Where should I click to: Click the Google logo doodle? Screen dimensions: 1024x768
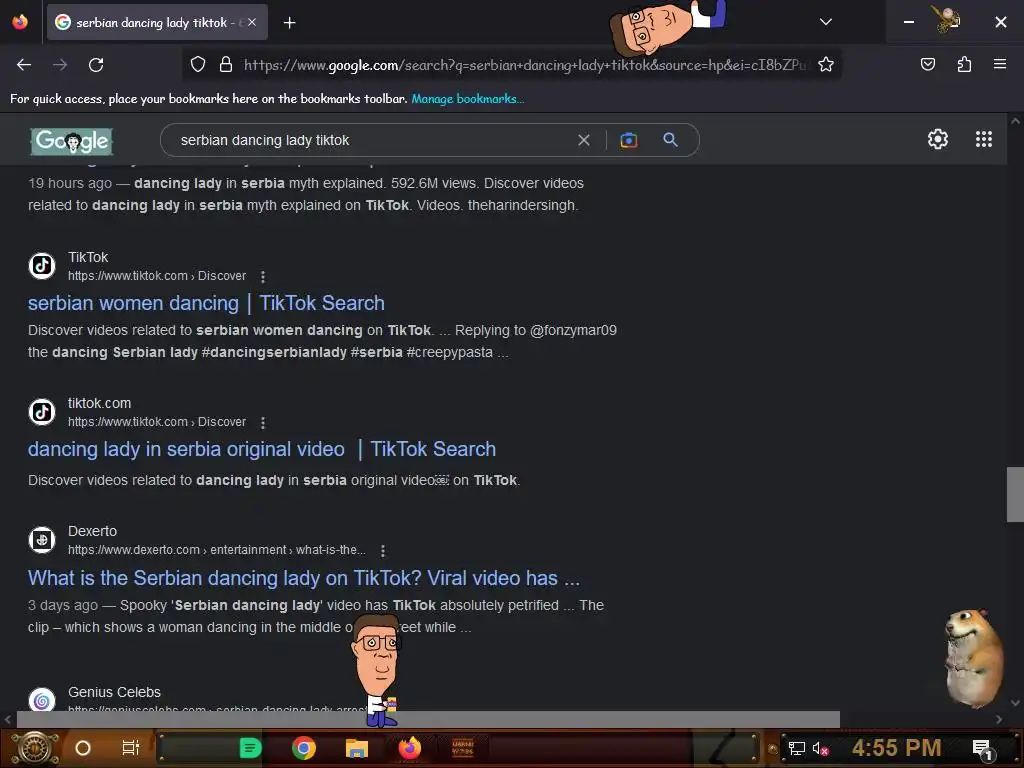72,141
